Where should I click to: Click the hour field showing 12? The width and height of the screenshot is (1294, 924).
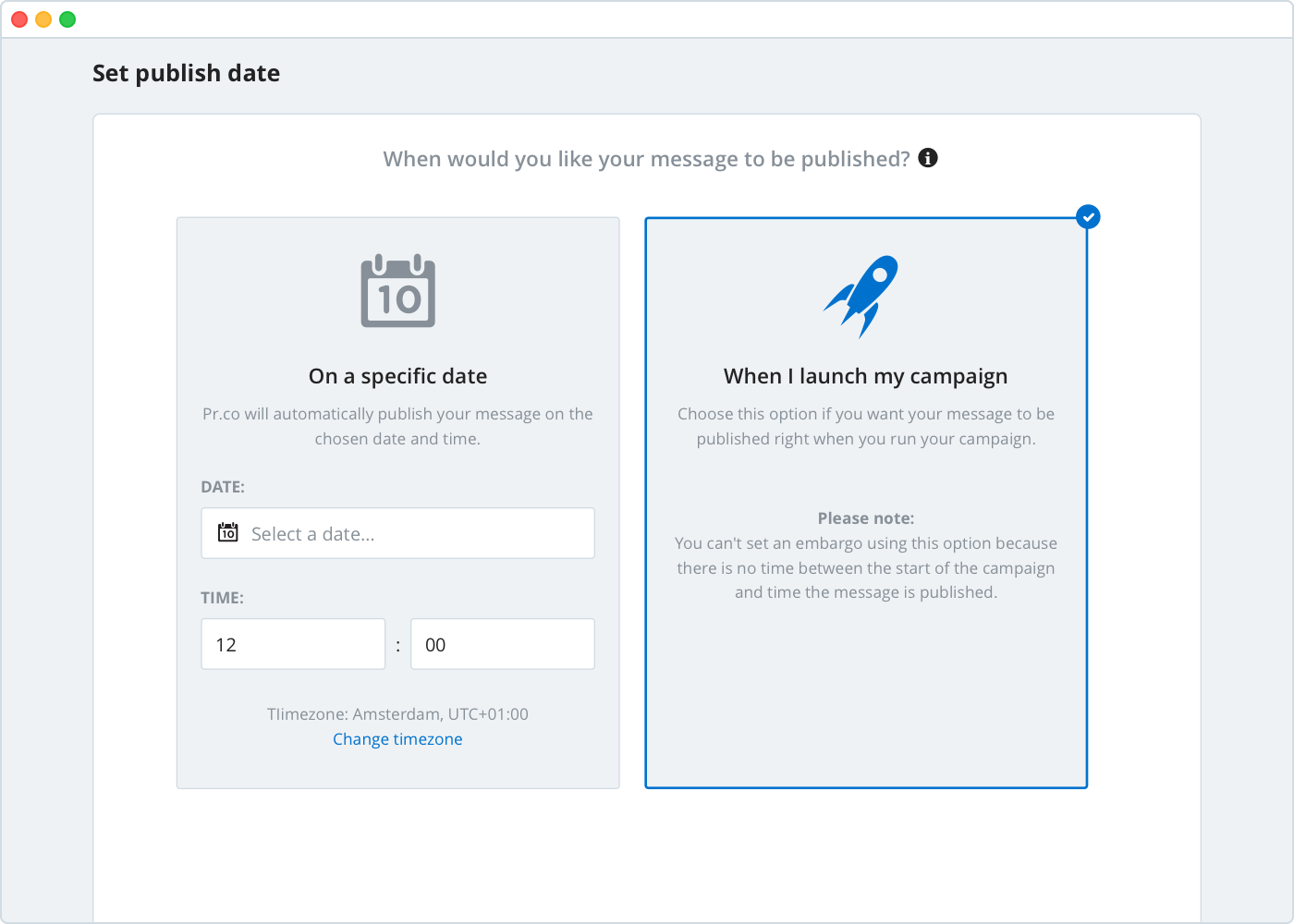click(x=293, y=644)
